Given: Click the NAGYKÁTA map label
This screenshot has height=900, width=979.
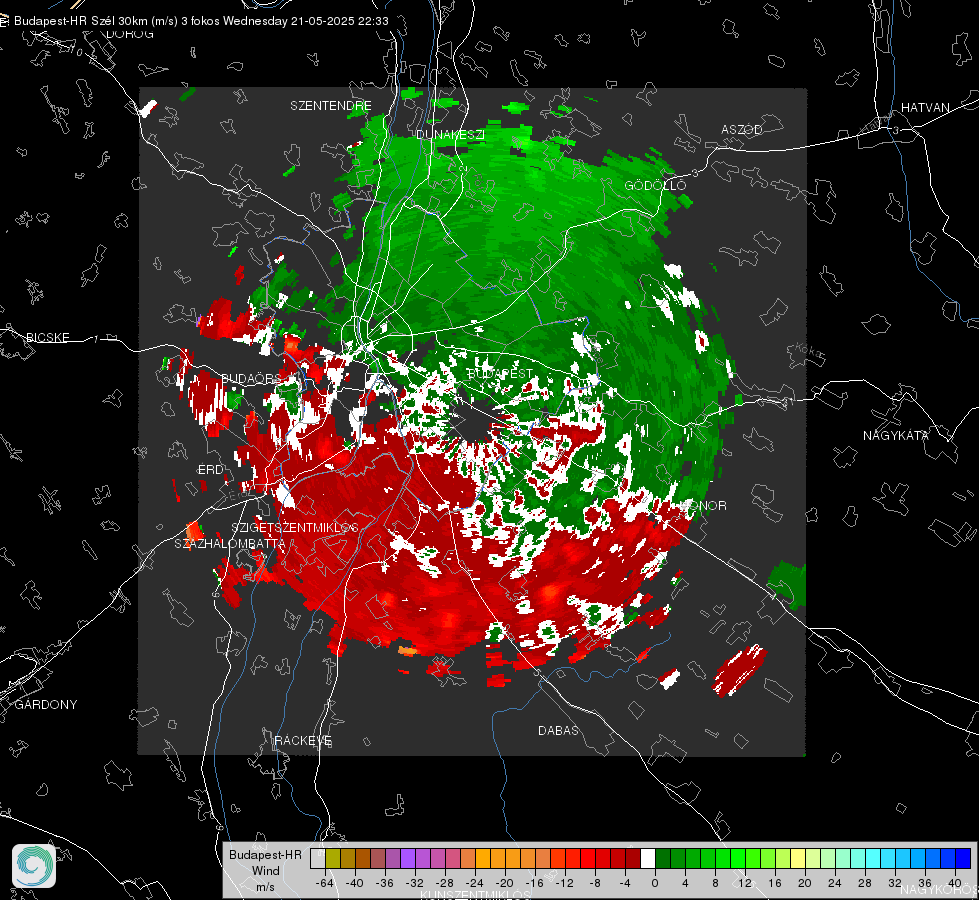Looking at the screenshot, I should tap(896, 435).
